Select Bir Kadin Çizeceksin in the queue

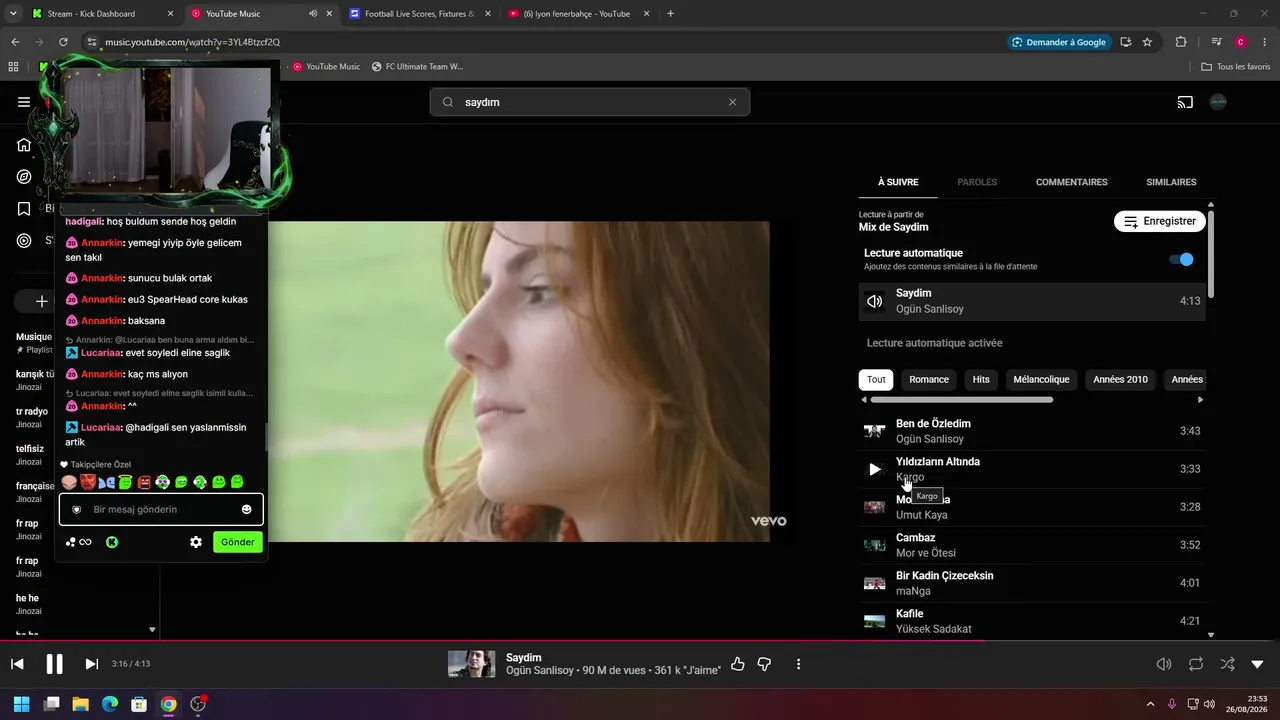1032,583
